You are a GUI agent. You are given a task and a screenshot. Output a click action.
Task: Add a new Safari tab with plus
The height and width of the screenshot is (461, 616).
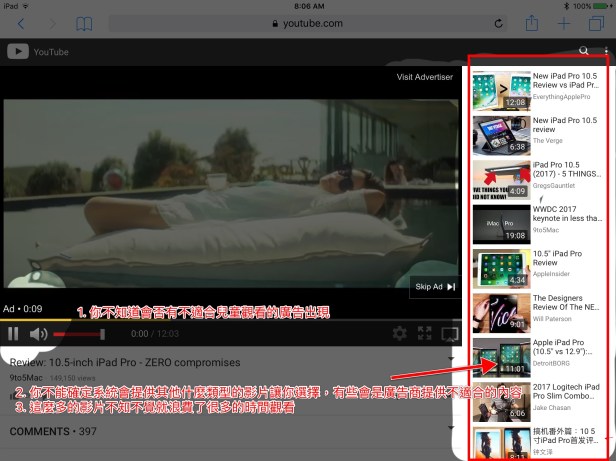565,23
